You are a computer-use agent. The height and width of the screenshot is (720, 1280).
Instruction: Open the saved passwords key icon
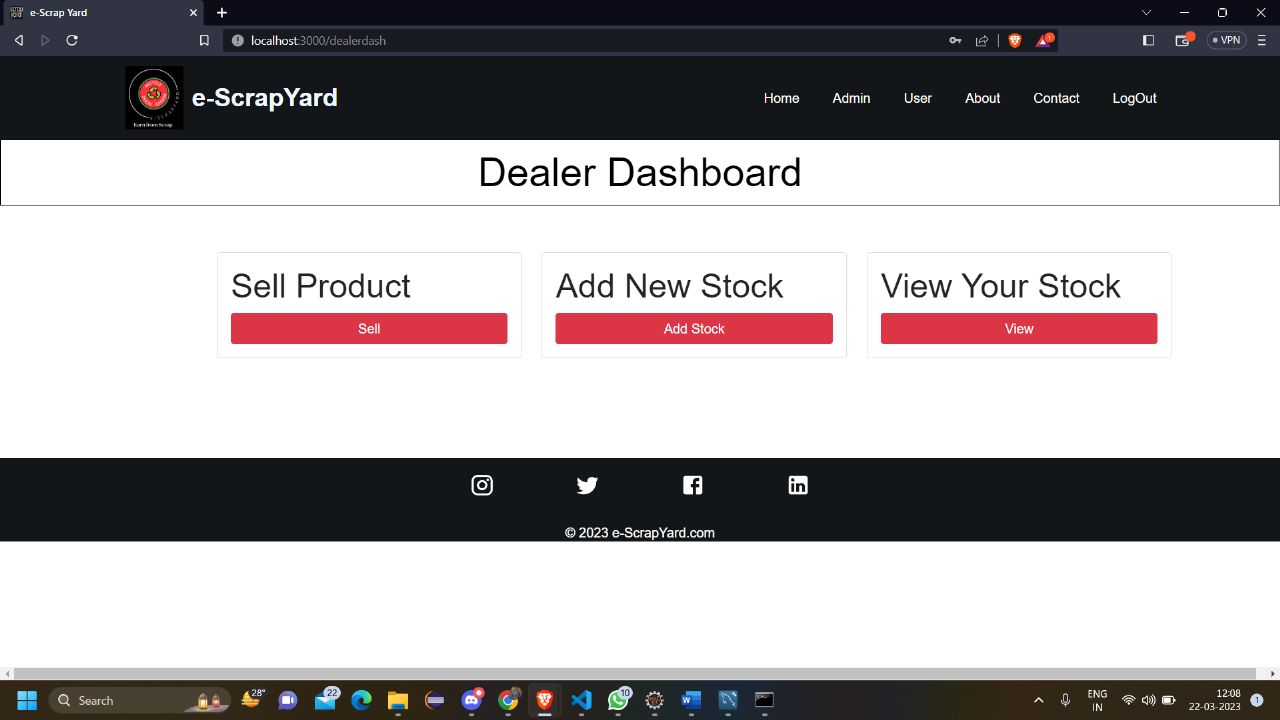click(x=955, y=40)
